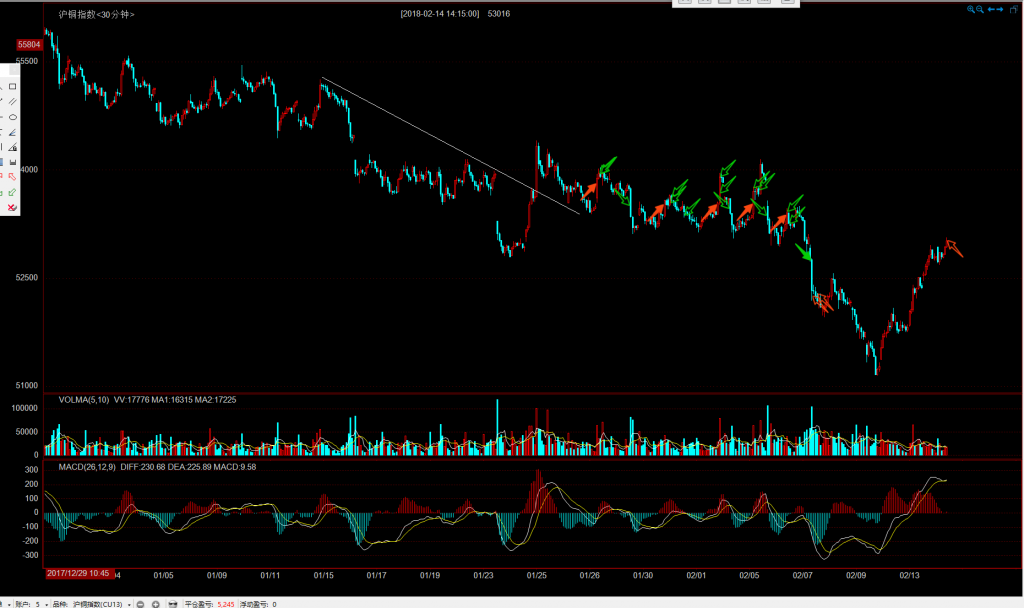Zoom in on the chart
1024x608 pixels.
point(971,9)
